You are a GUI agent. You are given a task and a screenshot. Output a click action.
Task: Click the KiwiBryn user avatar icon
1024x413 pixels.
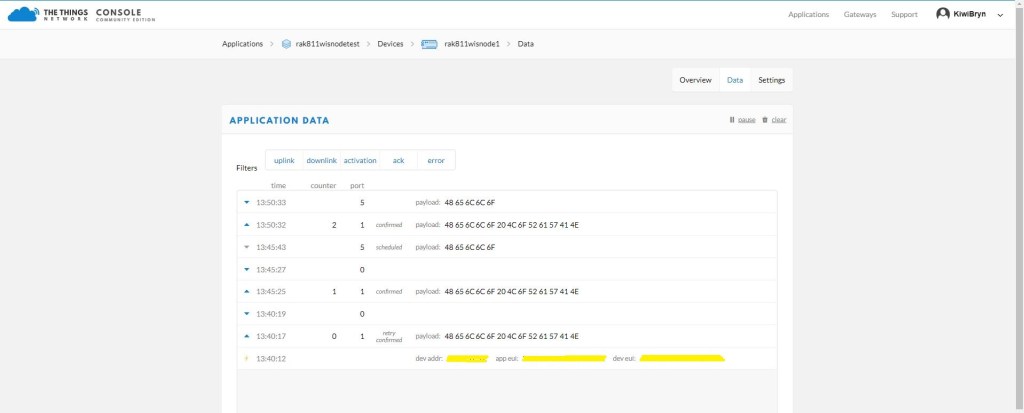(942, 14)
